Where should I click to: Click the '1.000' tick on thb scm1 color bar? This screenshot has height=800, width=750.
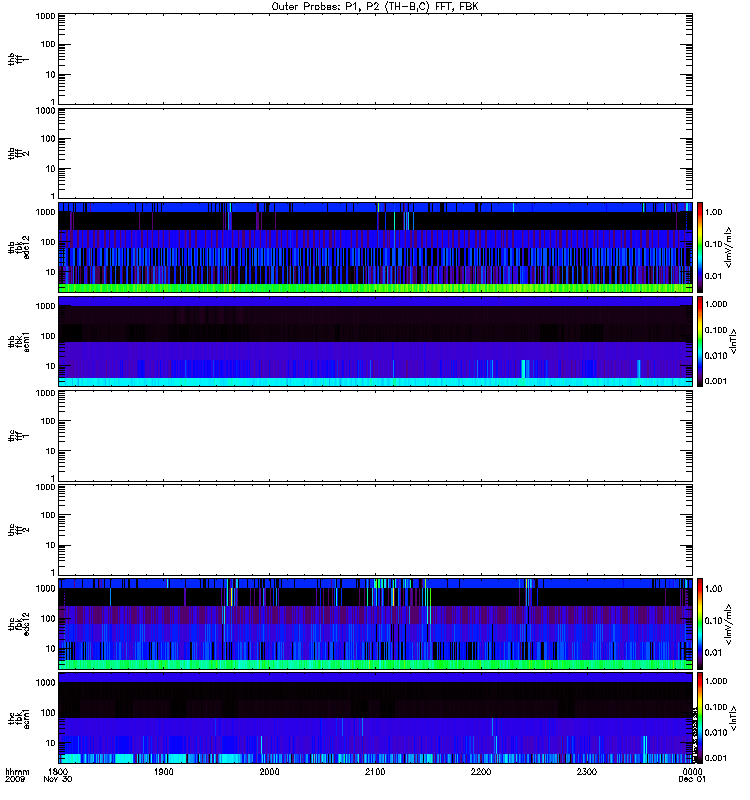pos(716,305)
